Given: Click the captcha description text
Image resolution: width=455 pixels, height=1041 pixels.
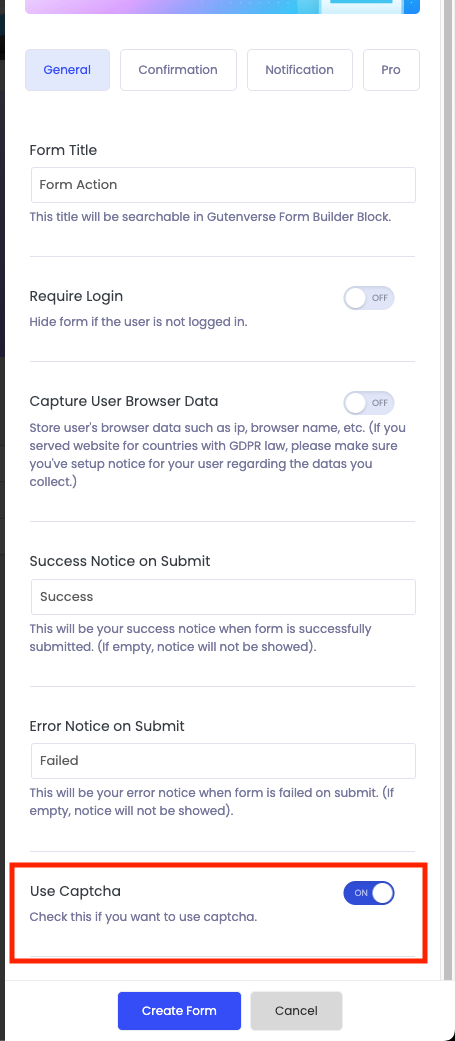Looking at the screenshot, I should click(x=143, y=918).
